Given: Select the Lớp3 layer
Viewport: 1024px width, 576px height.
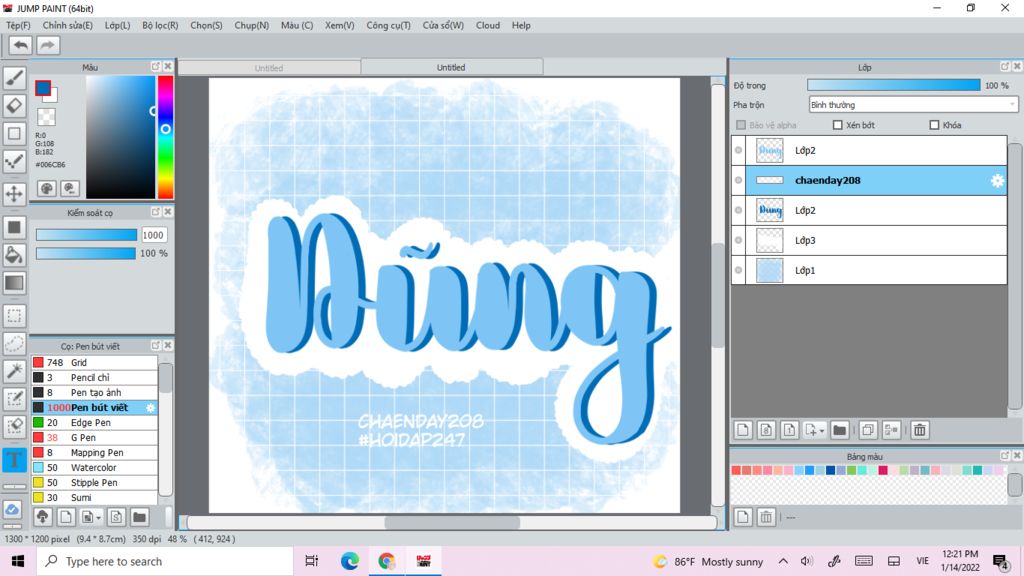Looking at the screenshot, I should click(869, 240).
